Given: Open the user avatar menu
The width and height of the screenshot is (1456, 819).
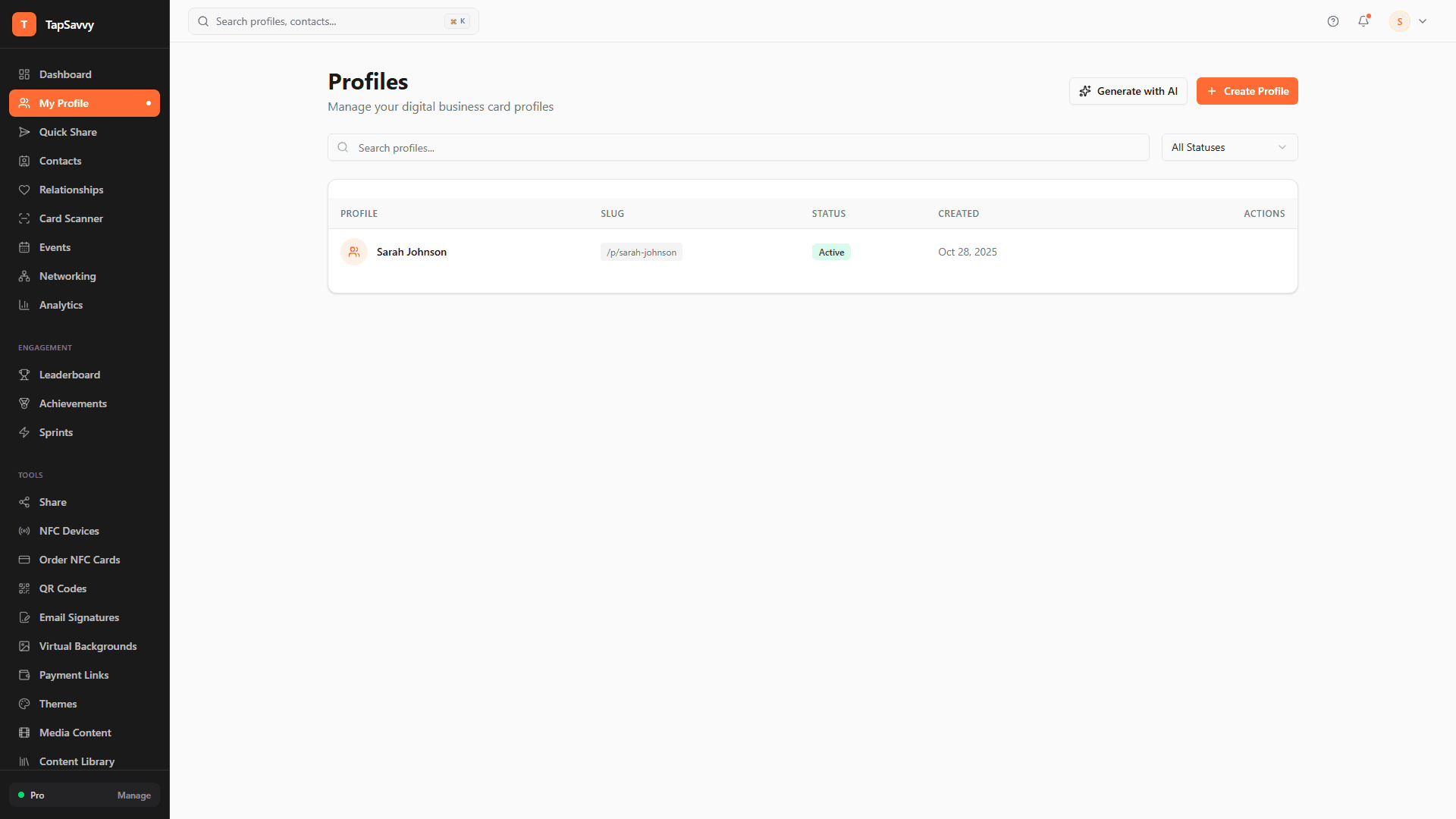Looking at the screenshot, I should [x=1399, y=21].
